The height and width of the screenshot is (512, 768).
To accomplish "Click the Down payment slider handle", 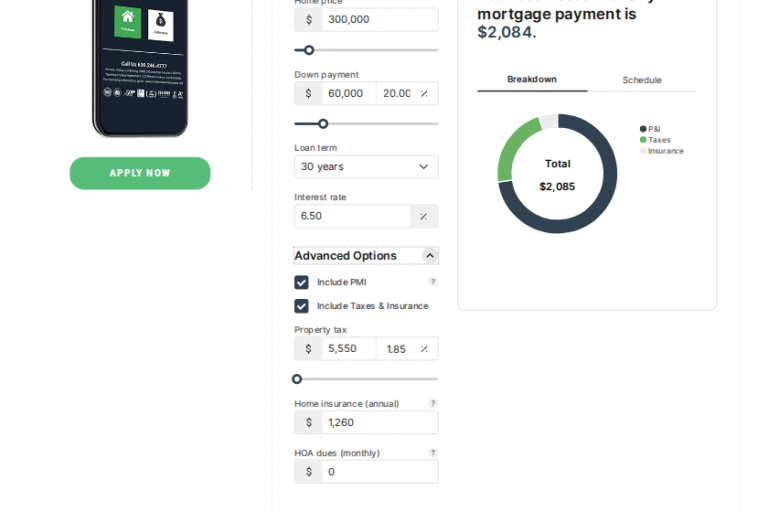I will [323, 124].
